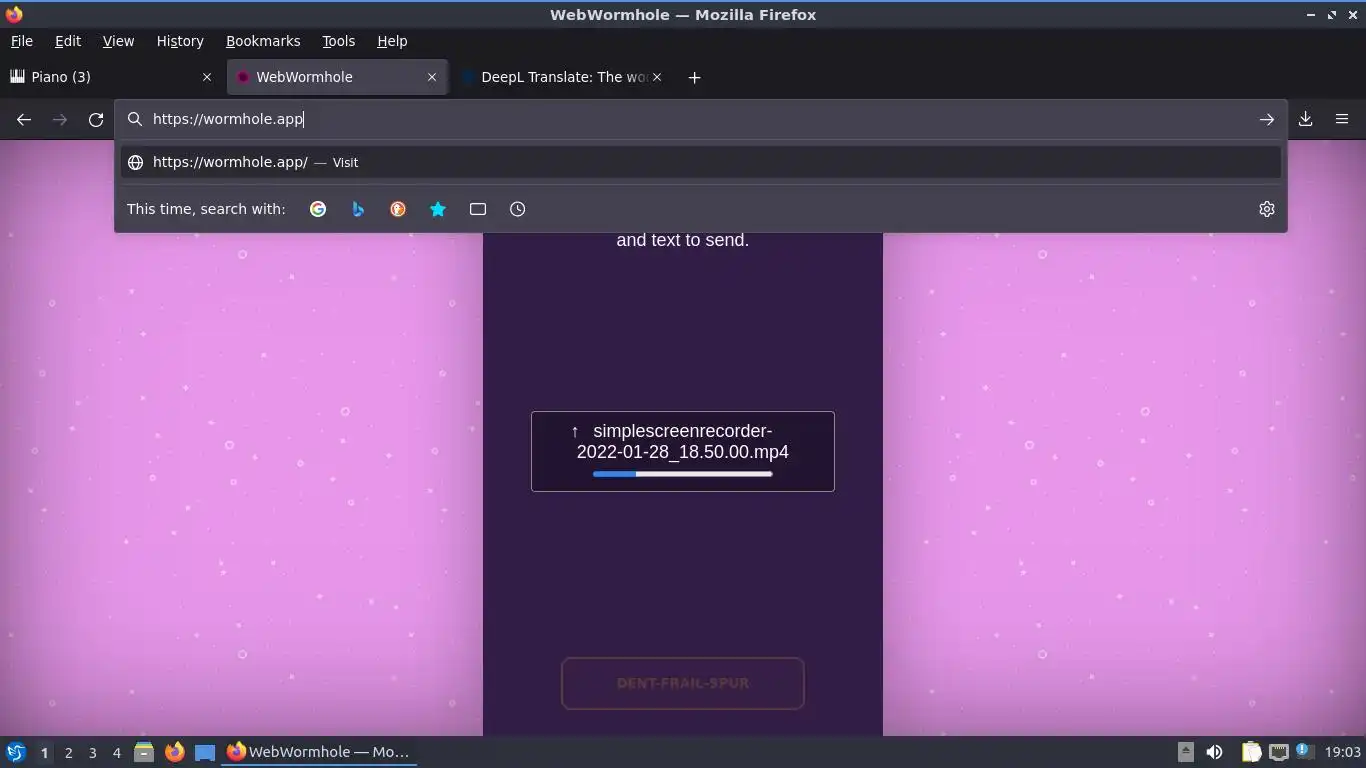
Task: Open the volume control tray icon
Action: click(x=1214, y=752)
